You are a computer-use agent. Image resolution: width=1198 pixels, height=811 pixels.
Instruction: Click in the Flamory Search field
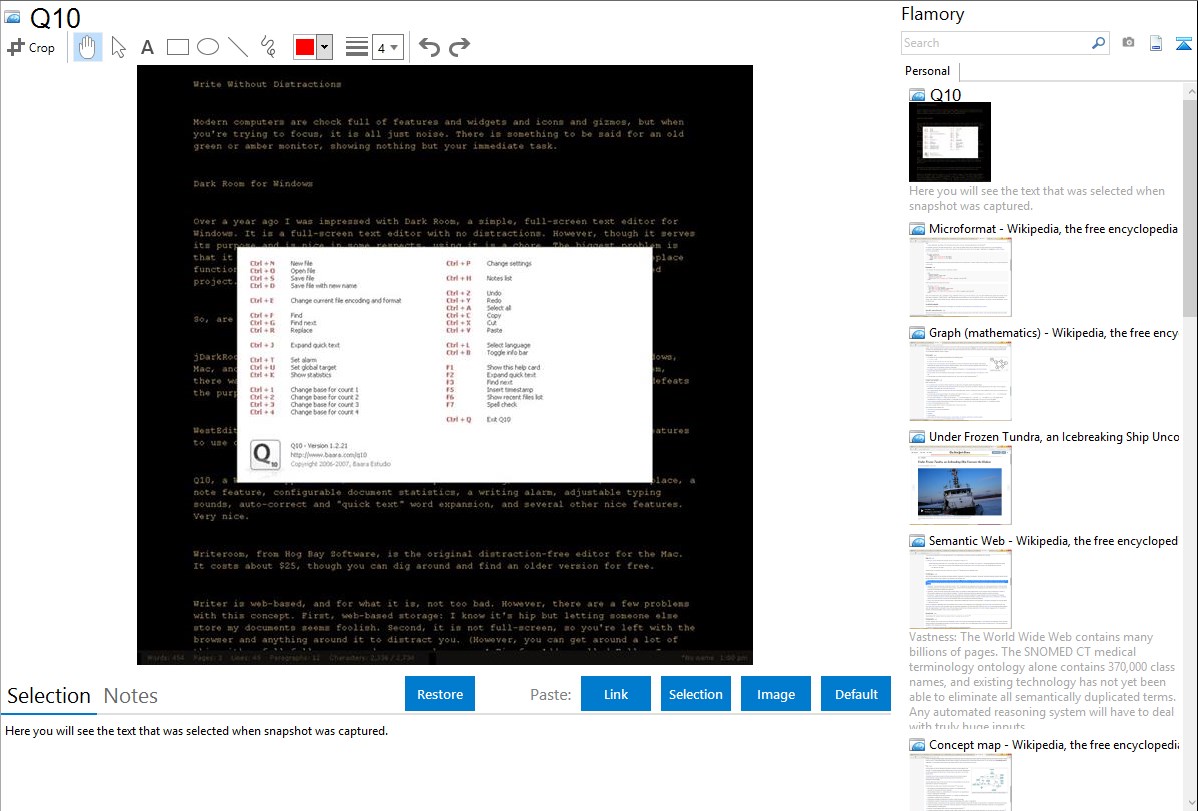(x=995, y=43)
